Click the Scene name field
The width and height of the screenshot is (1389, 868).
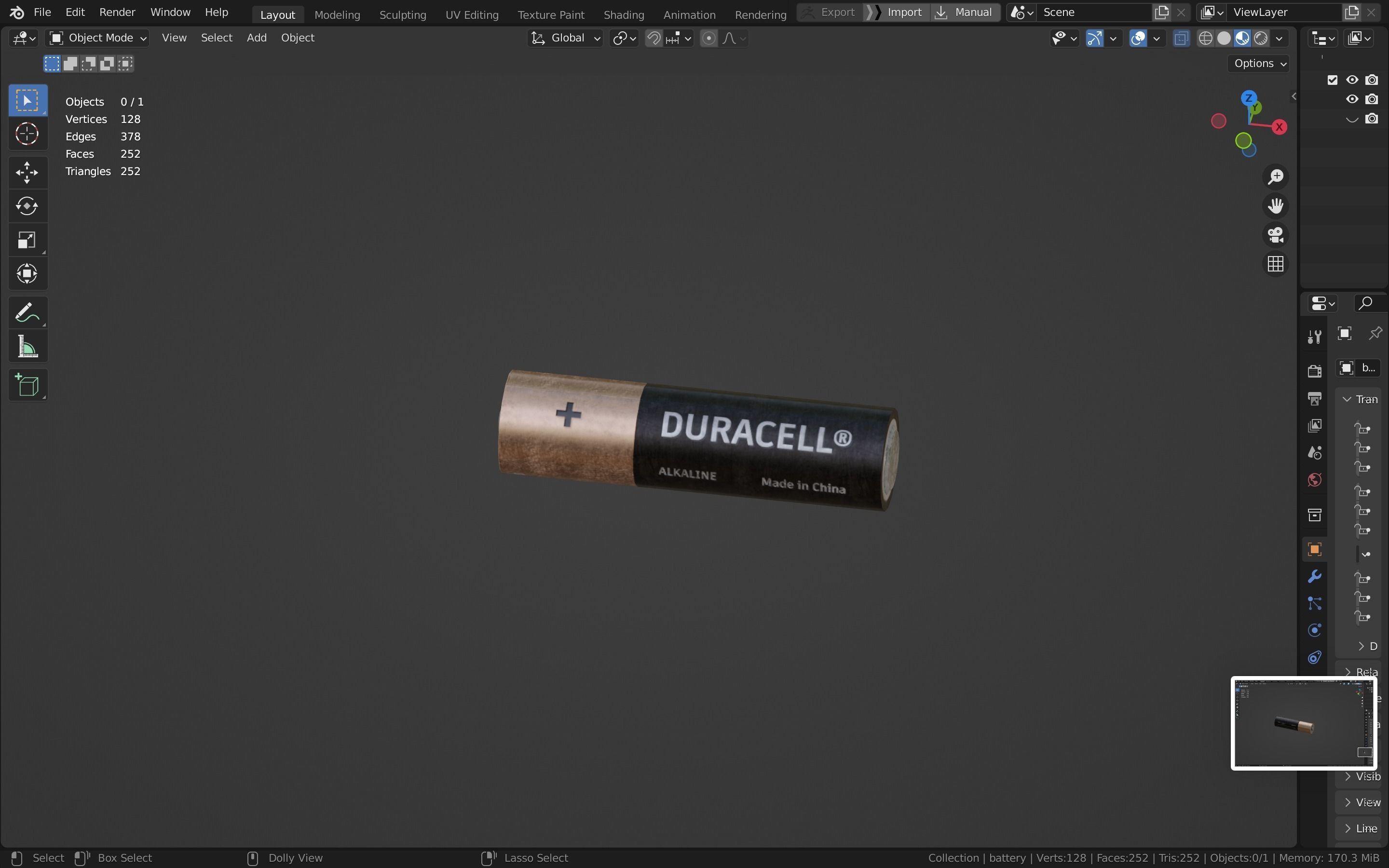pos(1094,12)
